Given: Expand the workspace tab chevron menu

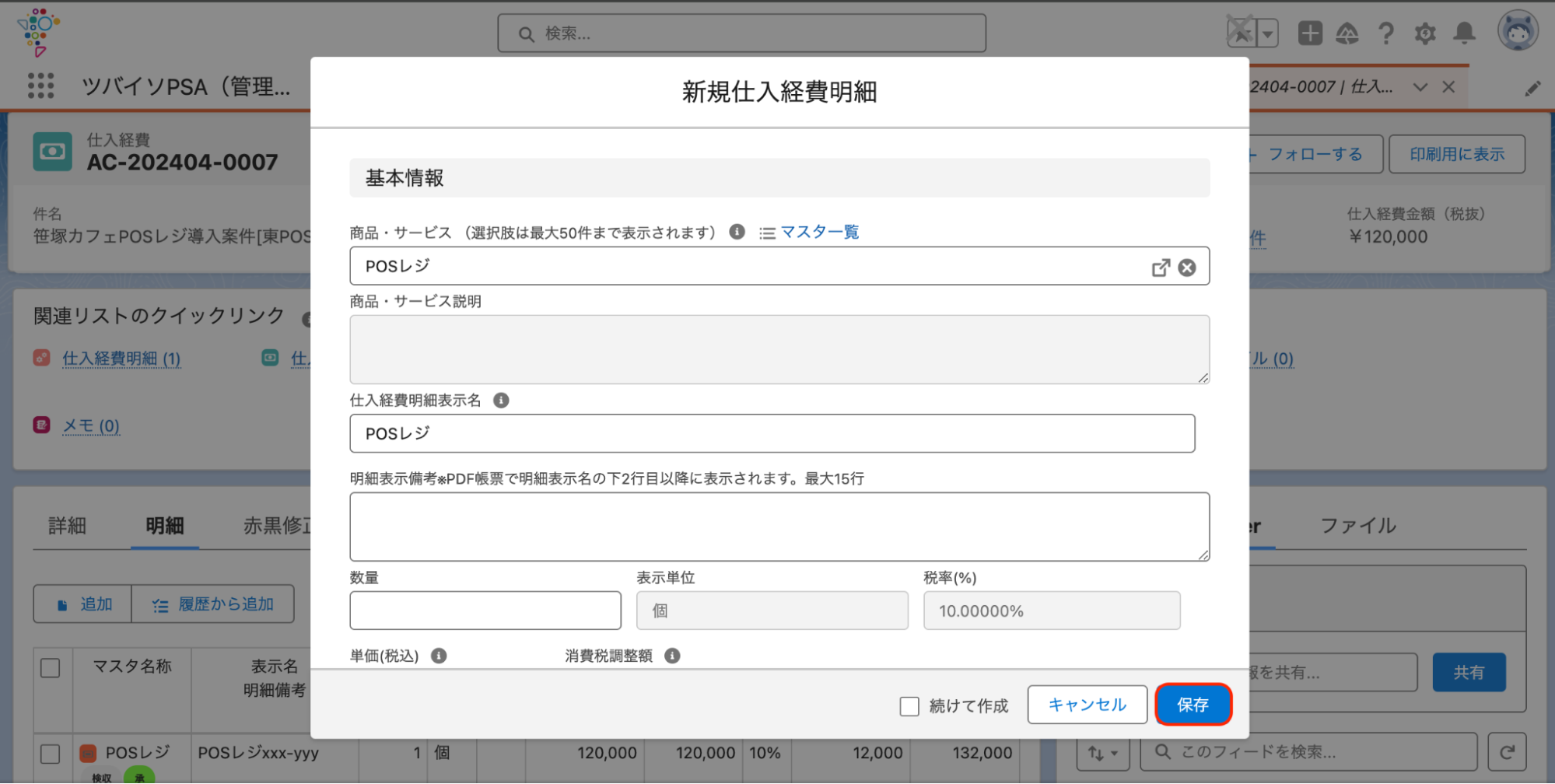Looking at the screenshot, I should [x=1420, y=87].
